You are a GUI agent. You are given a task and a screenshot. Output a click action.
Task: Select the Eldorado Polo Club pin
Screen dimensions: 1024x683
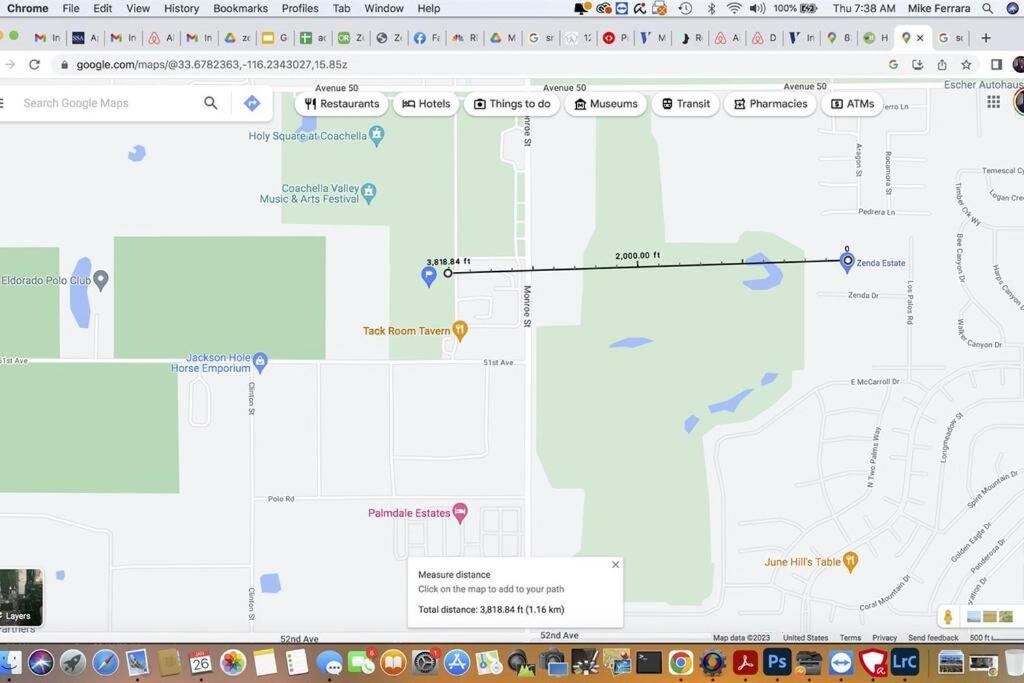101,280
